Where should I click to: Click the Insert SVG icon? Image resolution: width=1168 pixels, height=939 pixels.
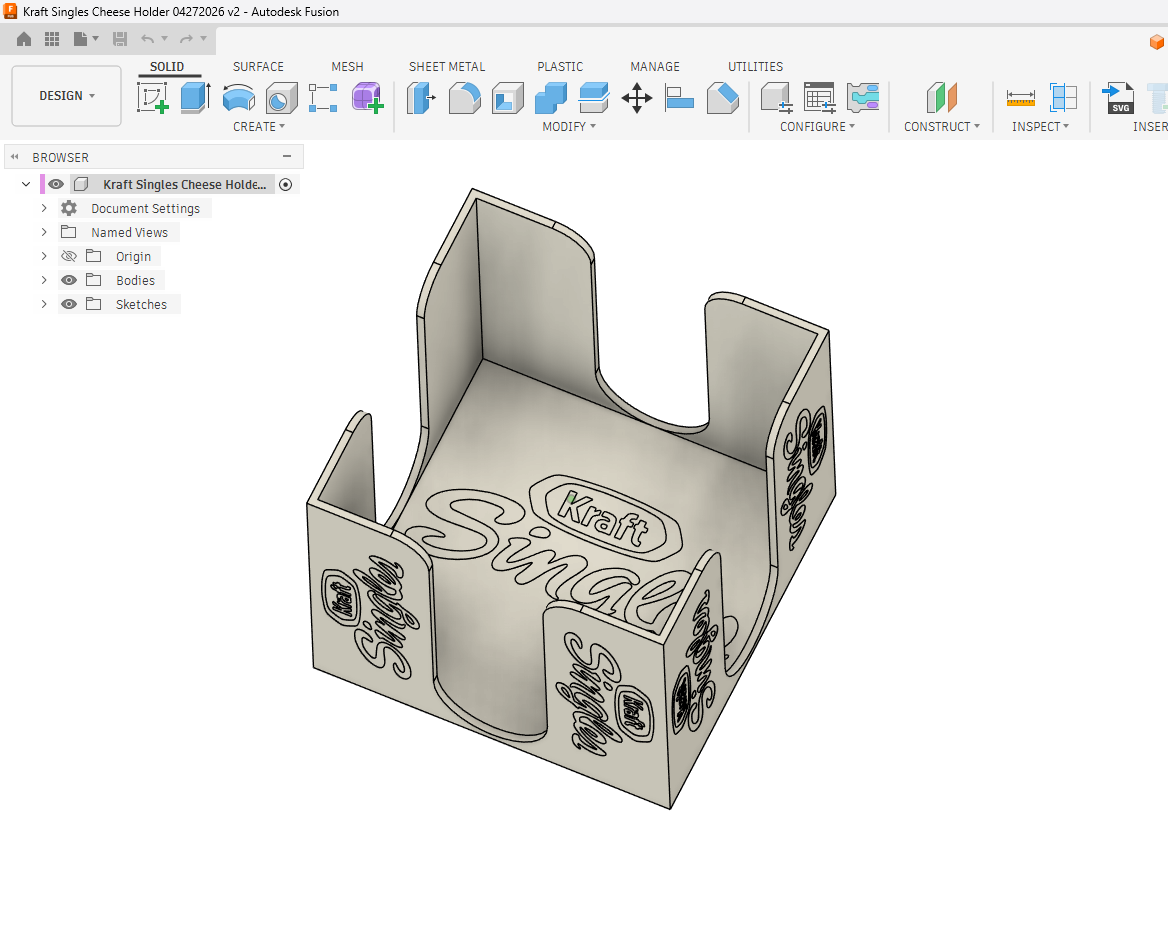coord(1118,98)
